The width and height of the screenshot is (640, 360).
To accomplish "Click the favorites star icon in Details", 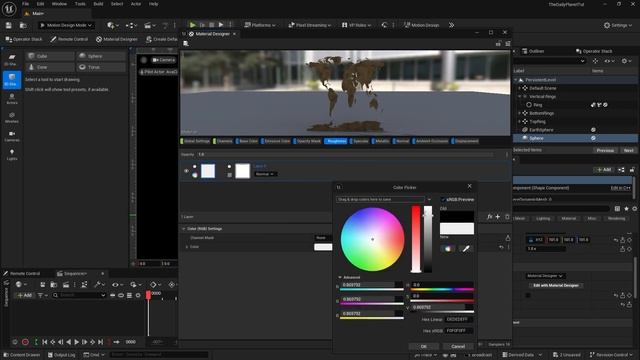I will (x=626, y=209).
